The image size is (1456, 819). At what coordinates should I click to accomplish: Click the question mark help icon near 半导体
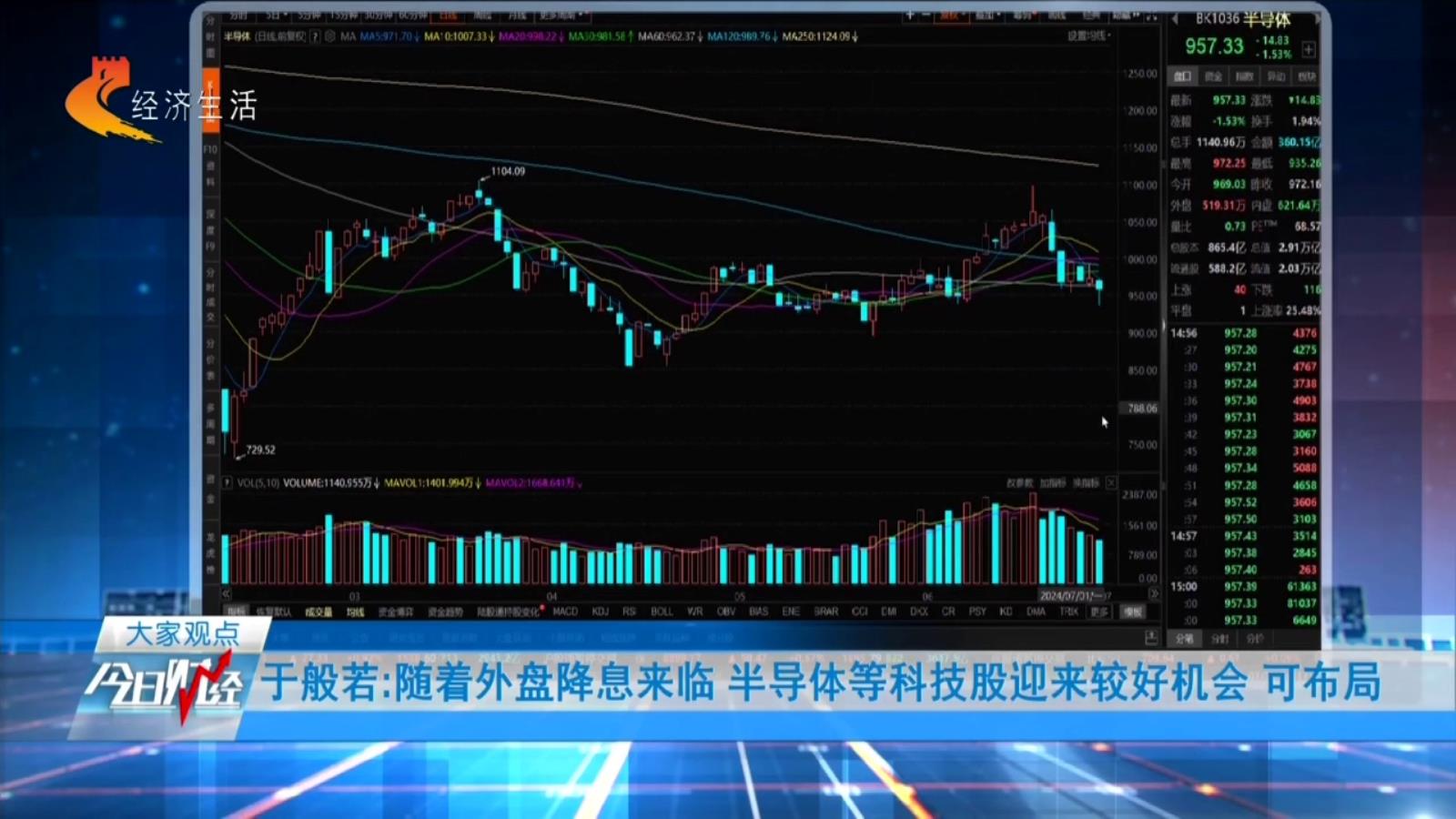(x=315, y=36)
